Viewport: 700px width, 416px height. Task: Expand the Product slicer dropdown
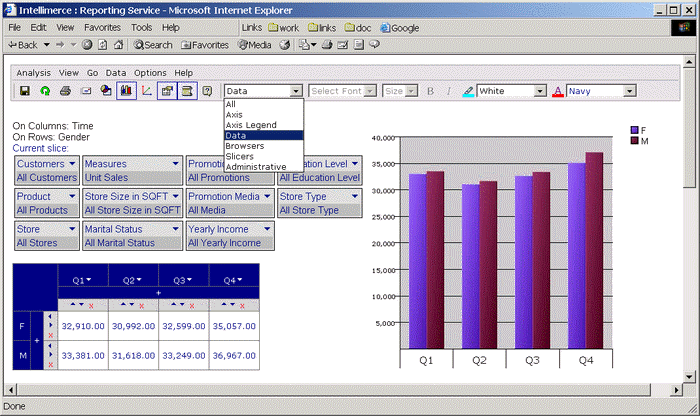click(x=72, y=196)
